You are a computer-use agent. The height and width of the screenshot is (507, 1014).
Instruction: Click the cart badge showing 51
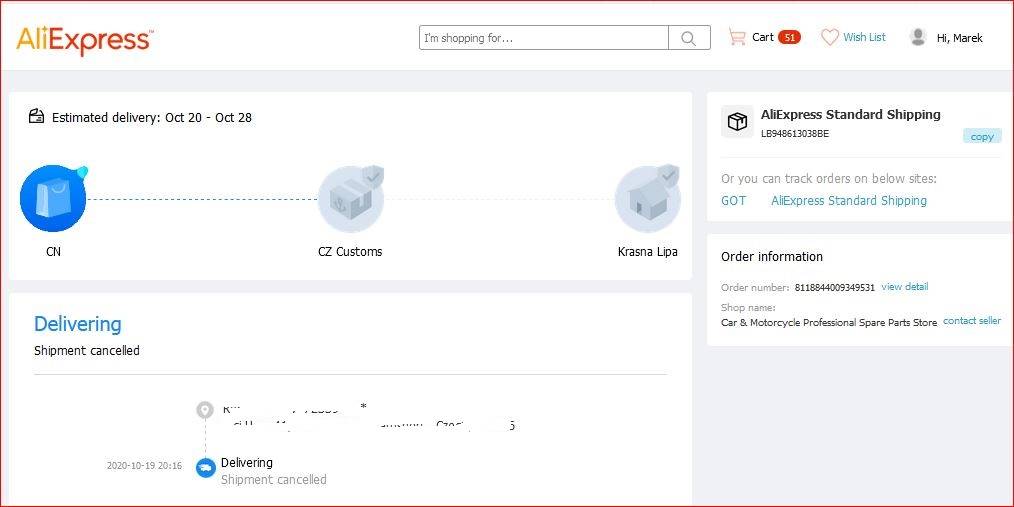coord(789,38)
